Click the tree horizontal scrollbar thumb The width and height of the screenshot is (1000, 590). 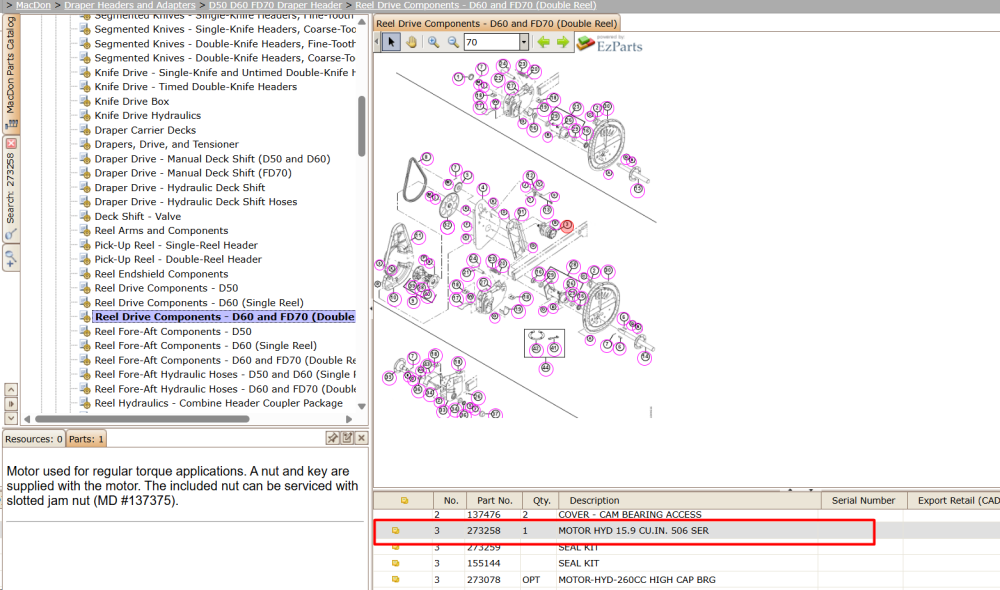[x=142, y=419]
